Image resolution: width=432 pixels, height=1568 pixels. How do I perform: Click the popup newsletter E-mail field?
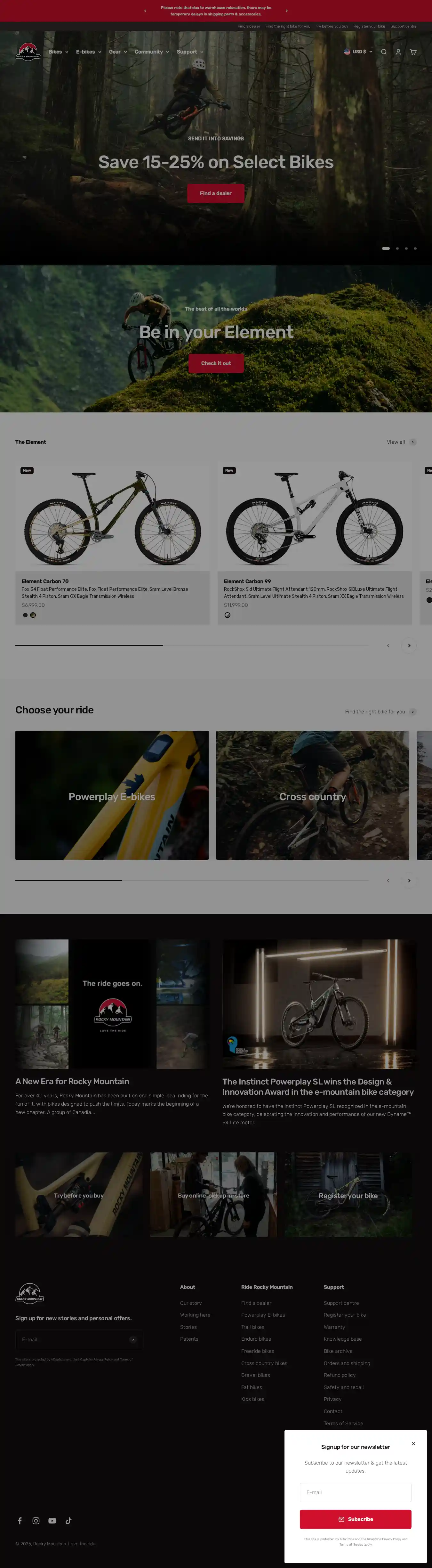(x=355, y=1492)
